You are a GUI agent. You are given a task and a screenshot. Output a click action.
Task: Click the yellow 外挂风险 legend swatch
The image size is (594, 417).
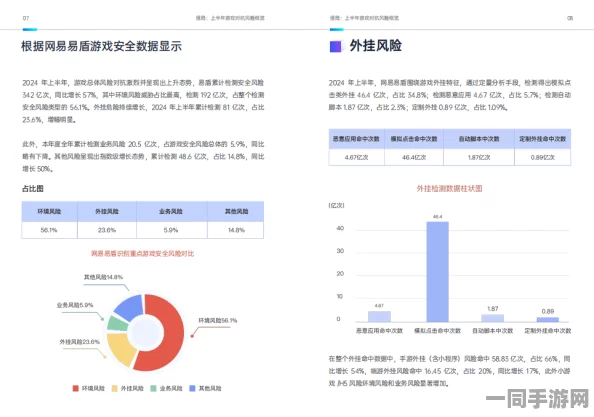(x=114, y=388)
